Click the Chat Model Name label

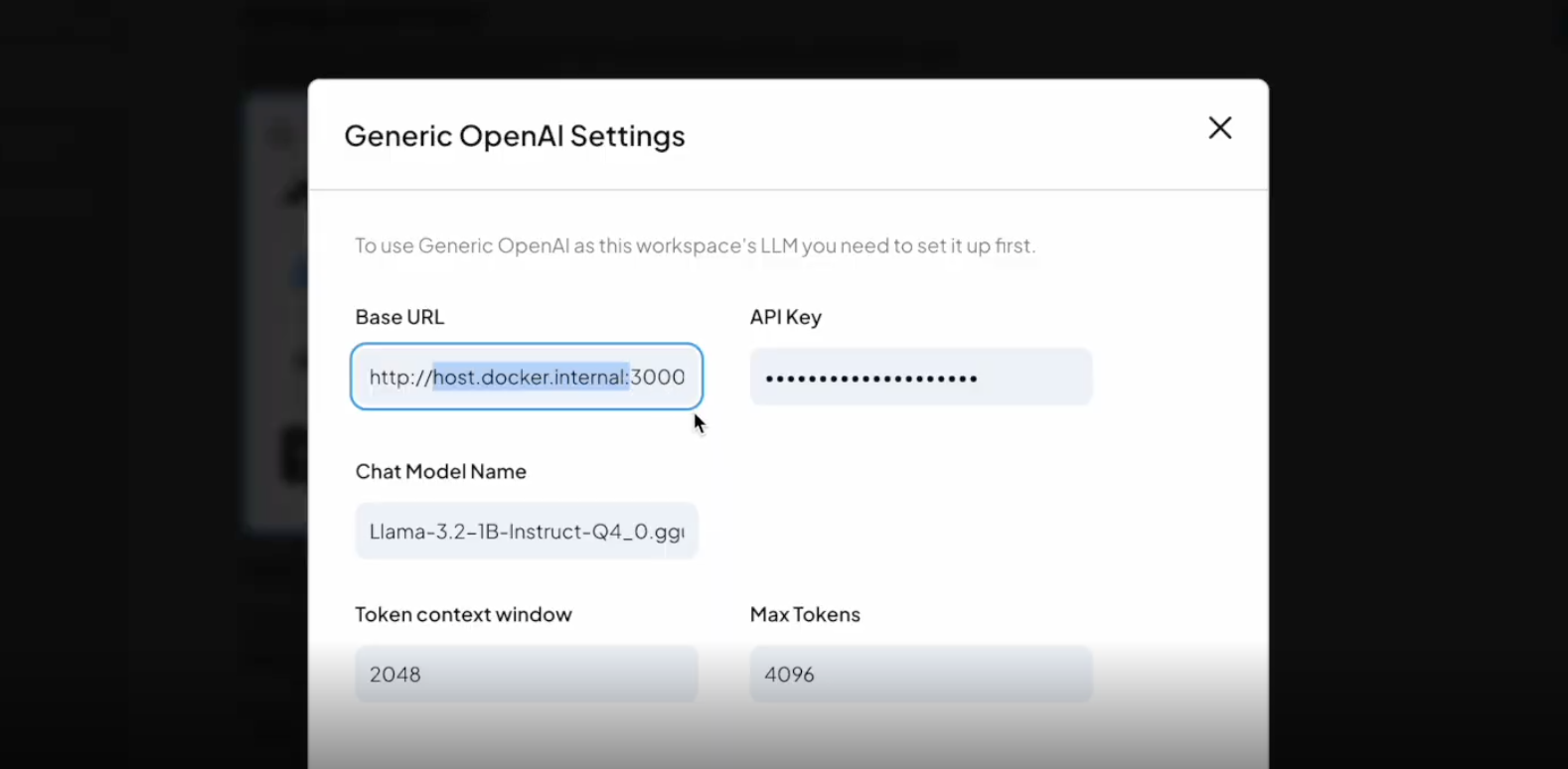click(440, 472)
